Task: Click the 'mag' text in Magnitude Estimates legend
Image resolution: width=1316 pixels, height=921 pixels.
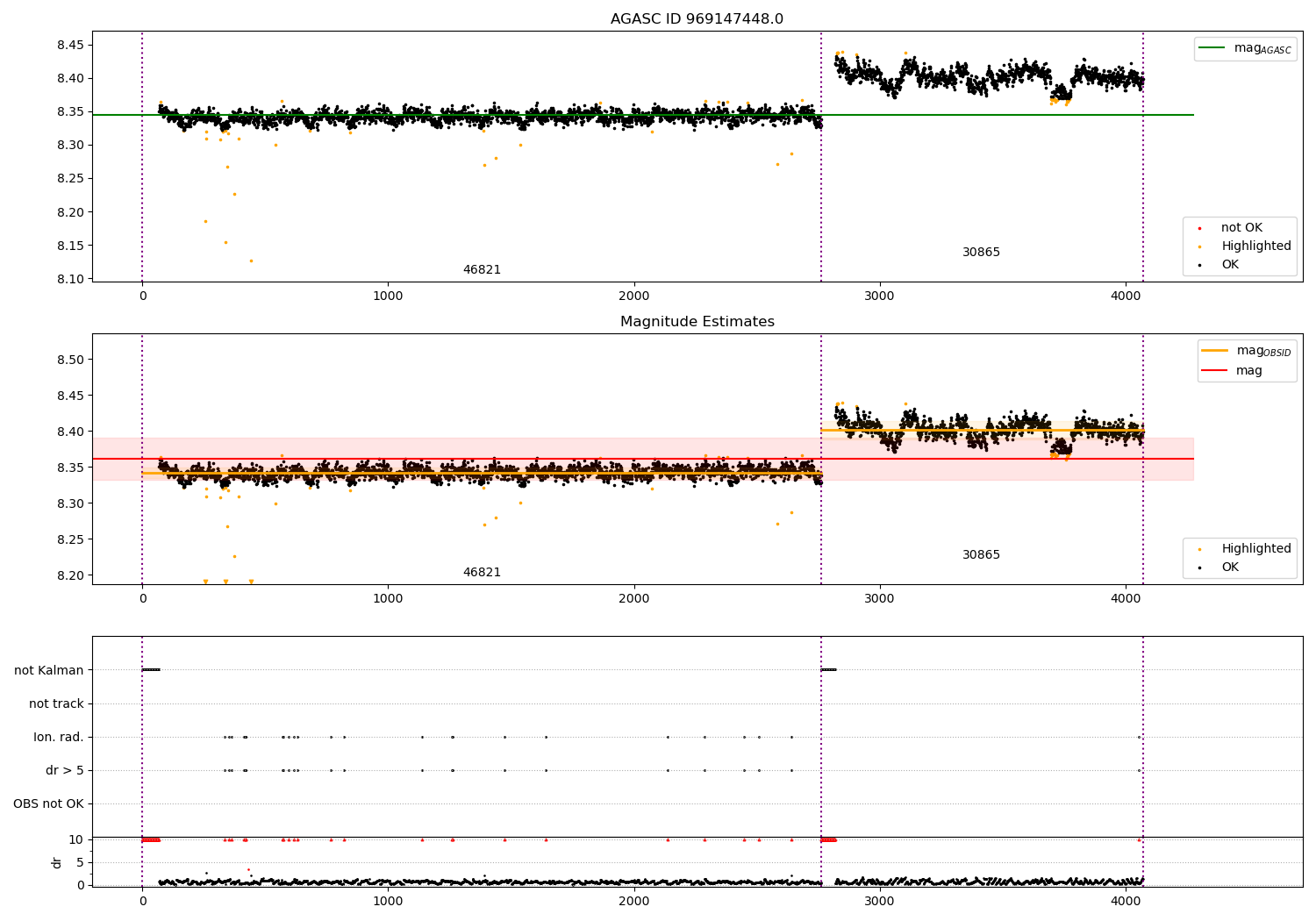Action: (1249, 371)
